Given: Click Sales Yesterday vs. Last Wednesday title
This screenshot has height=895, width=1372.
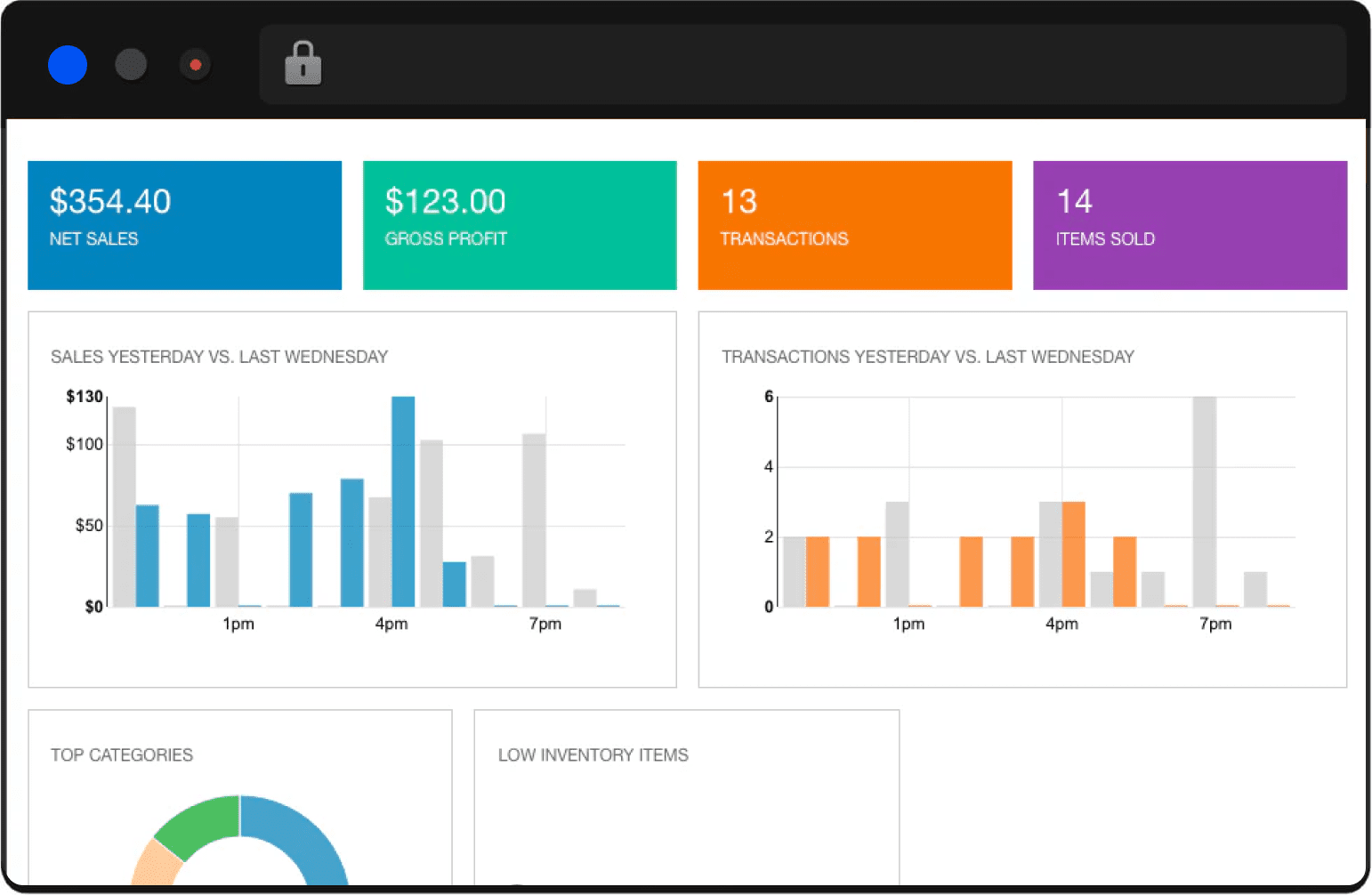Looking at the screenshot, I should click(x=219, y=357).
